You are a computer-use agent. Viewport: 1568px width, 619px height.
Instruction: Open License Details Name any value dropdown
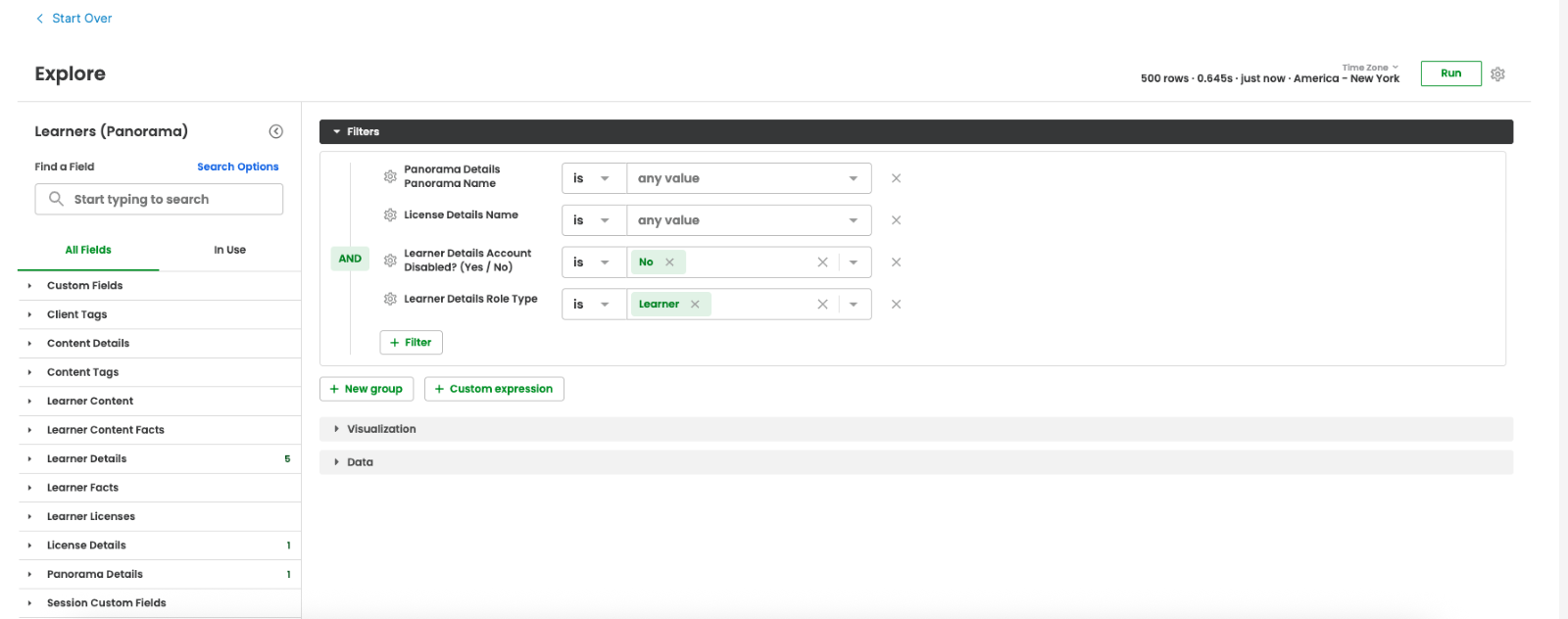(x=749, y=220)
